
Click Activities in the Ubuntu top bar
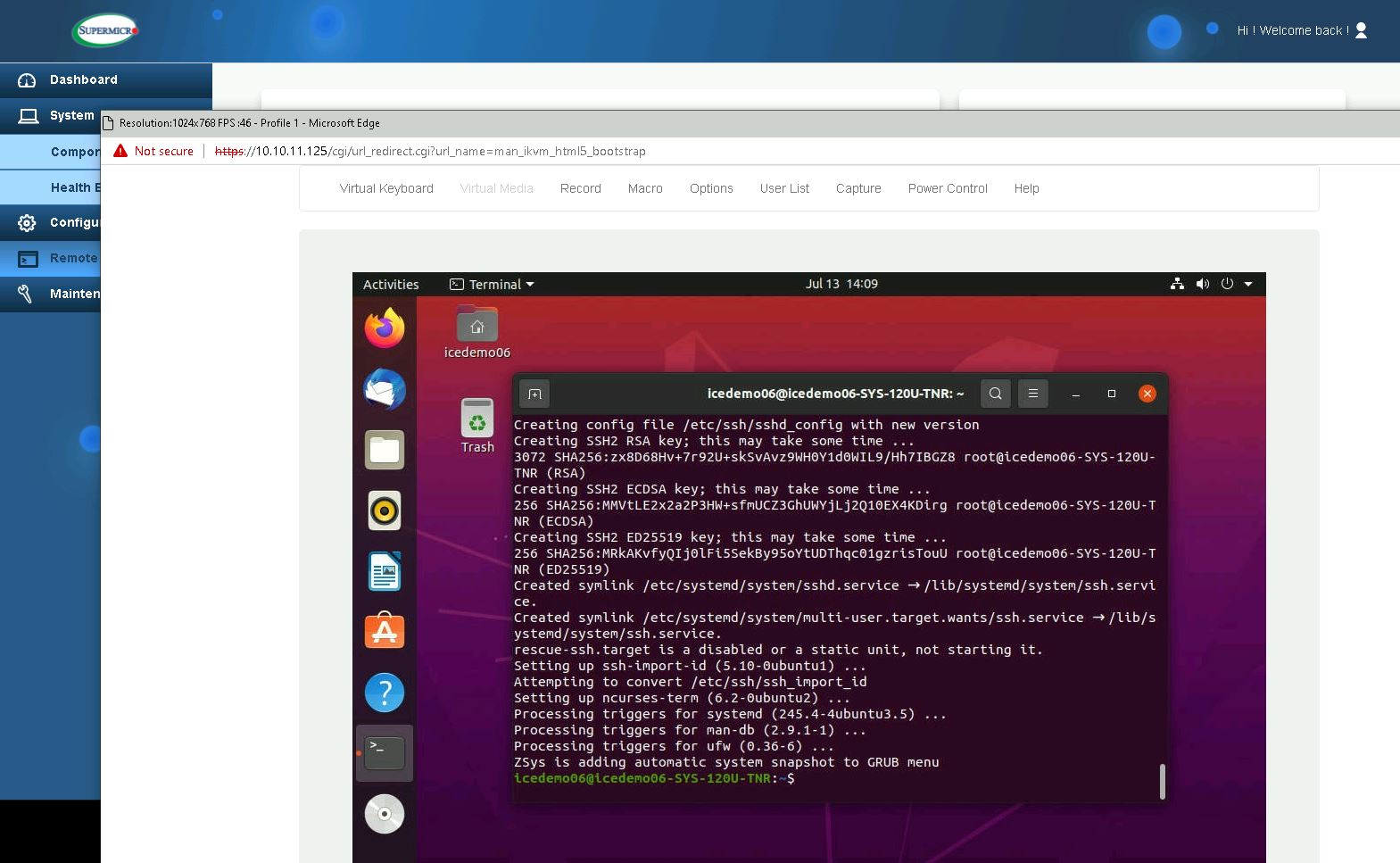click(x=391, y=285)
